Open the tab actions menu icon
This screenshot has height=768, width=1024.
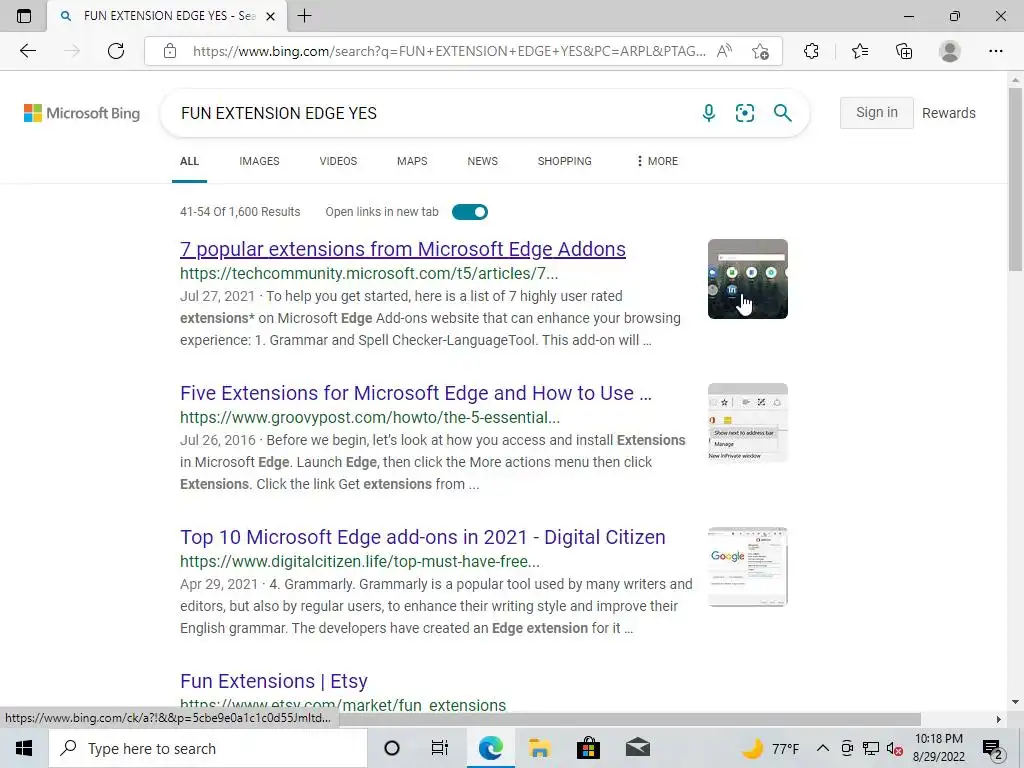coord(24,16)
